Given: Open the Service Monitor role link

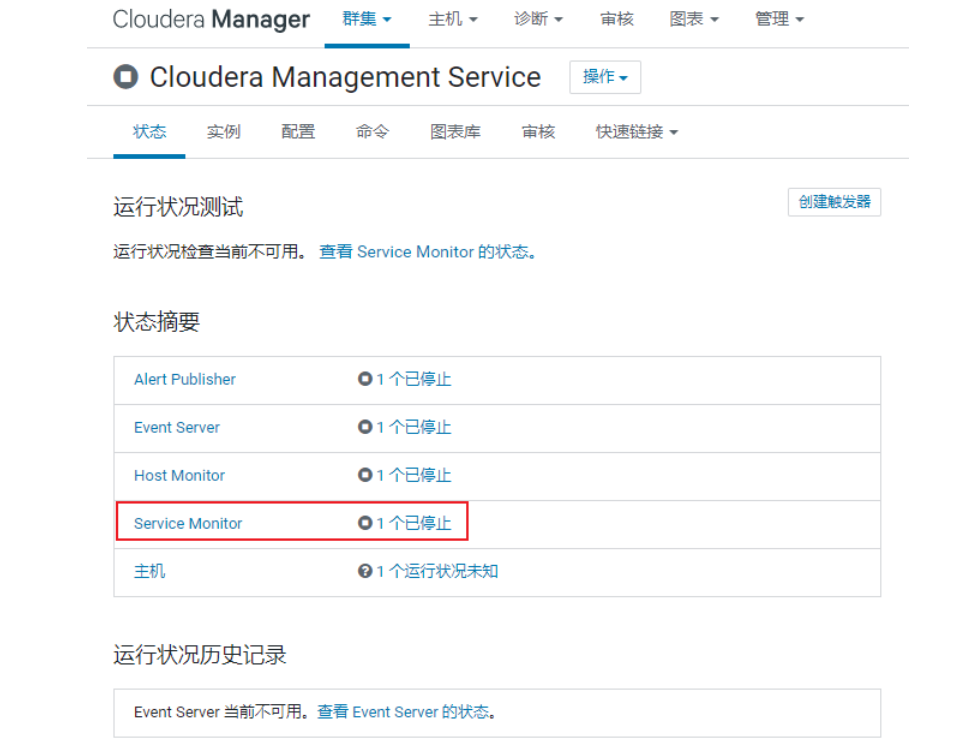Looking at the screenshot, I should 188,523.
